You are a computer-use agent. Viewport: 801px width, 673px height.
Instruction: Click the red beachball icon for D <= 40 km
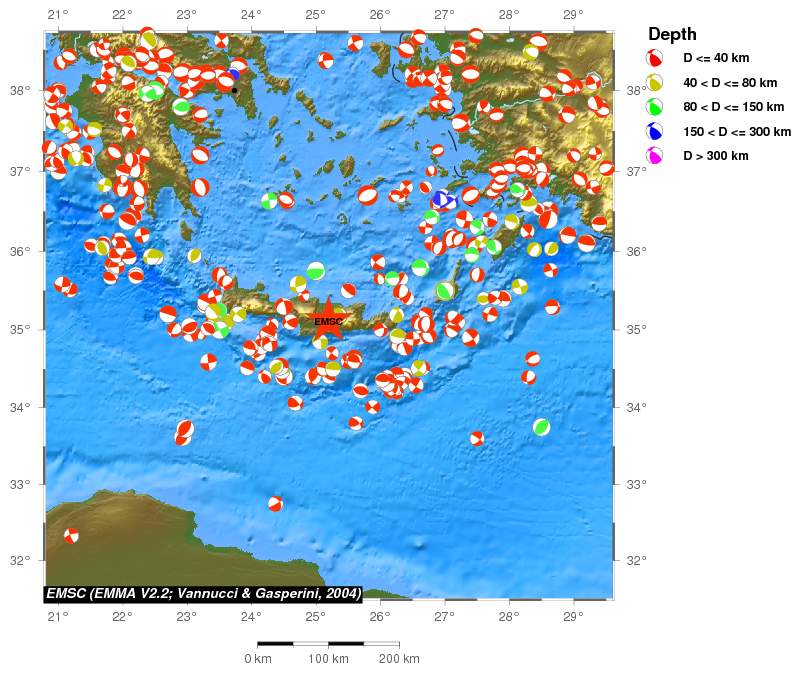pyautogui.click(x=655, y=59)
